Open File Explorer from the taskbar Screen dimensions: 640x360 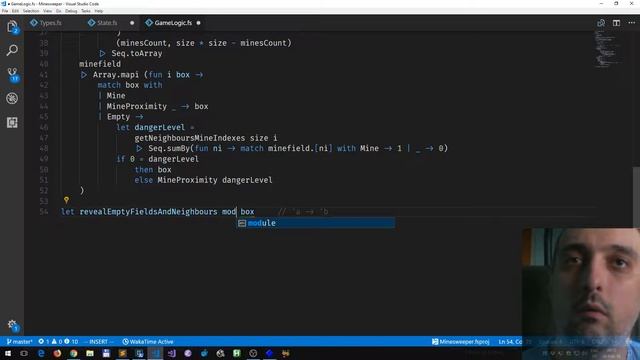click(x=90, y=353)
